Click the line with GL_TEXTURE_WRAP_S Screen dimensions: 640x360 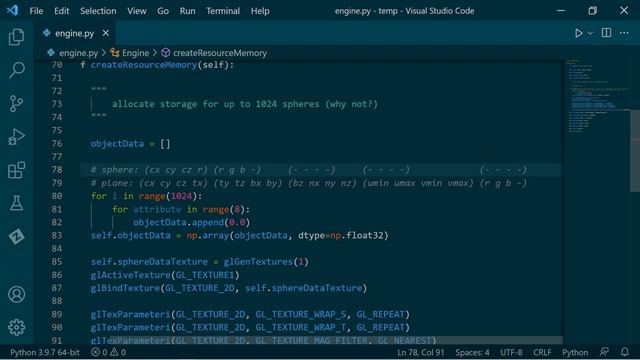pyautogui.click(x=250, y=314)
